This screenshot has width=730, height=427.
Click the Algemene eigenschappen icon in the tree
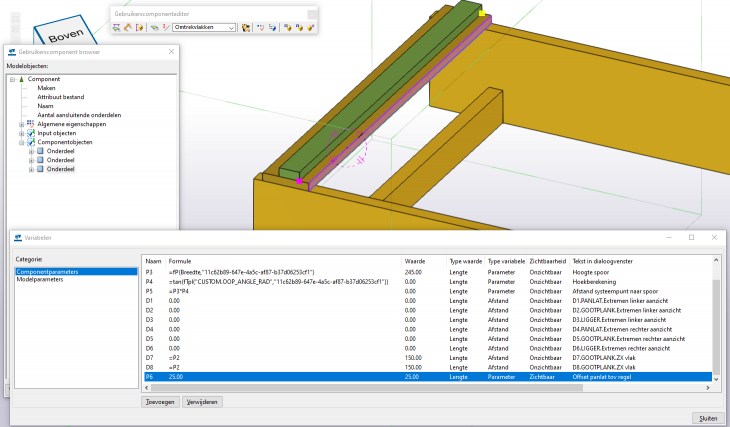point(31,124)
